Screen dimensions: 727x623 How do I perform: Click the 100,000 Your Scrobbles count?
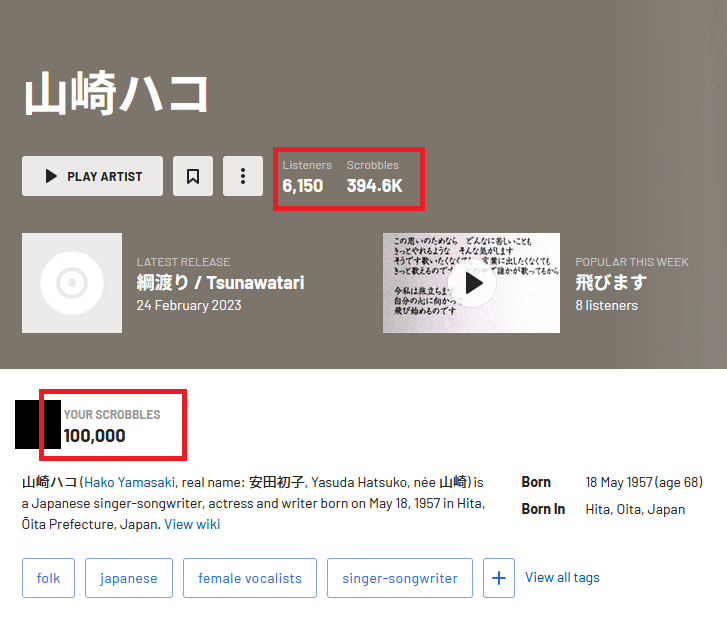[x=95, y=436]
